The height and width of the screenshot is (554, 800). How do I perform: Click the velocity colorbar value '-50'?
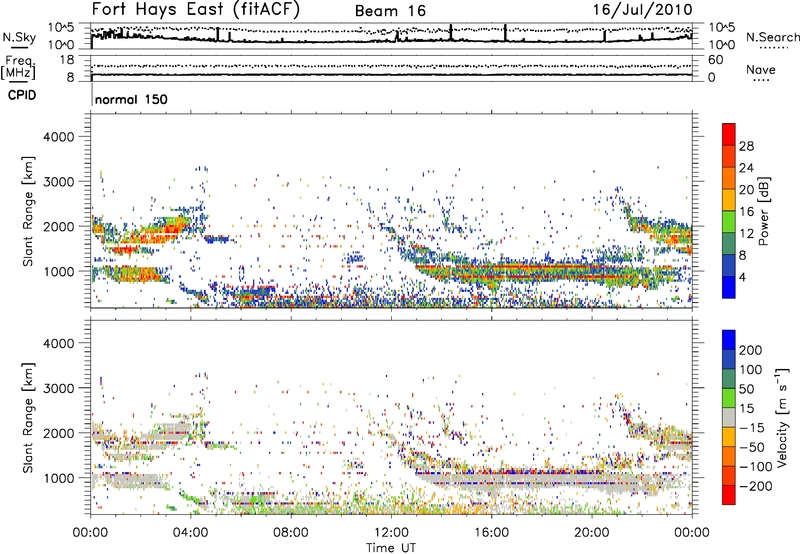752,447
